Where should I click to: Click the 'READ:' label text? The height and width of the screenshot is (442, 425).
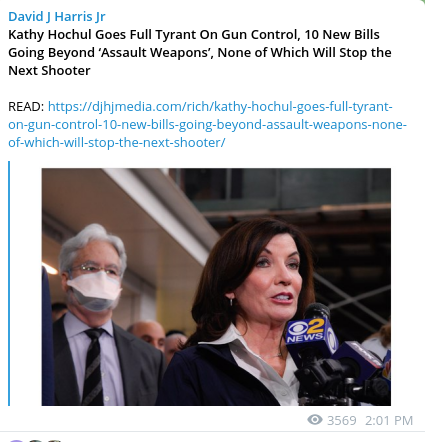pos(26,107)
